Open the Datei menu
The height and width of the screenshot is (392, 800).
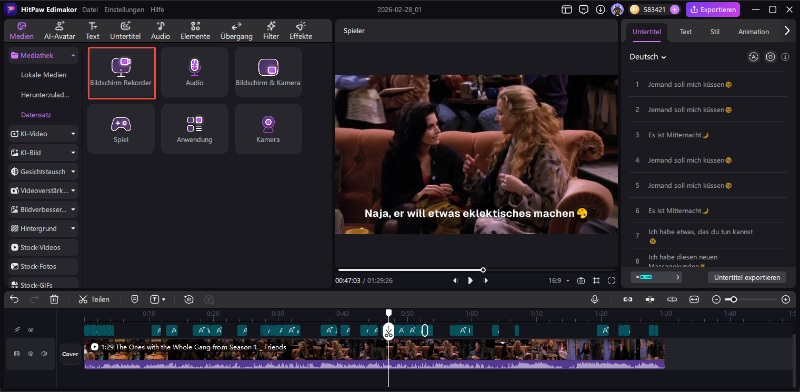click(x=90, y=9)
